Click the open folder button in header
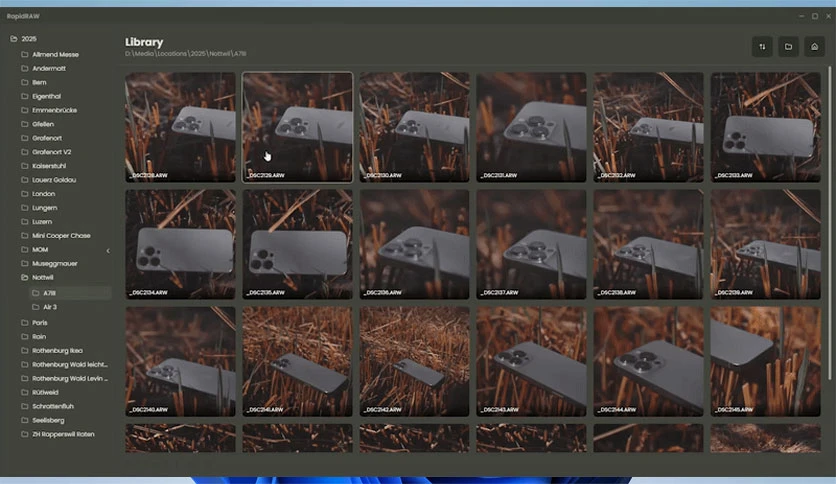This screenshot has height=484, width=836. [788, 47]
